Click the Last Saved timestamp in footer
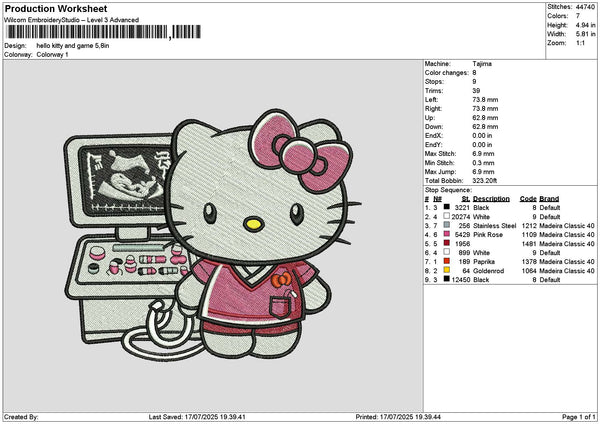The image size is (600, 424). [197, 417]
